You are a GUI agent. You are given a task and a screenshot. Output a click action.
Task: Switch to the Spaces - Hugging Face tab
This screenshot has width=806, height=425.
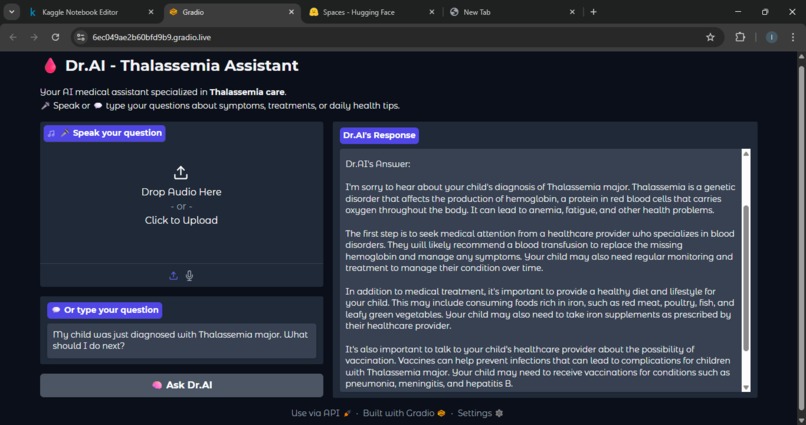373,12
